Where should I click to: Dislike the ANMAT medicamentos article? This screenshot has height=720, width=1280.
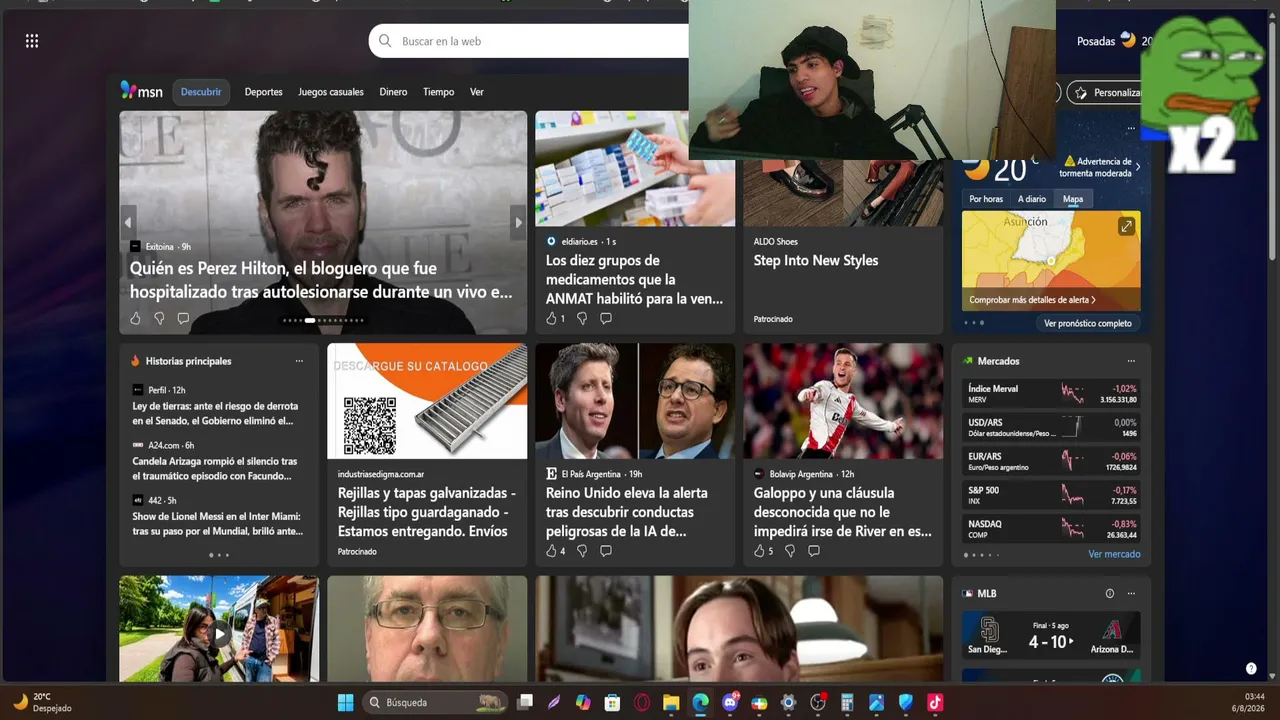point(582,318)
